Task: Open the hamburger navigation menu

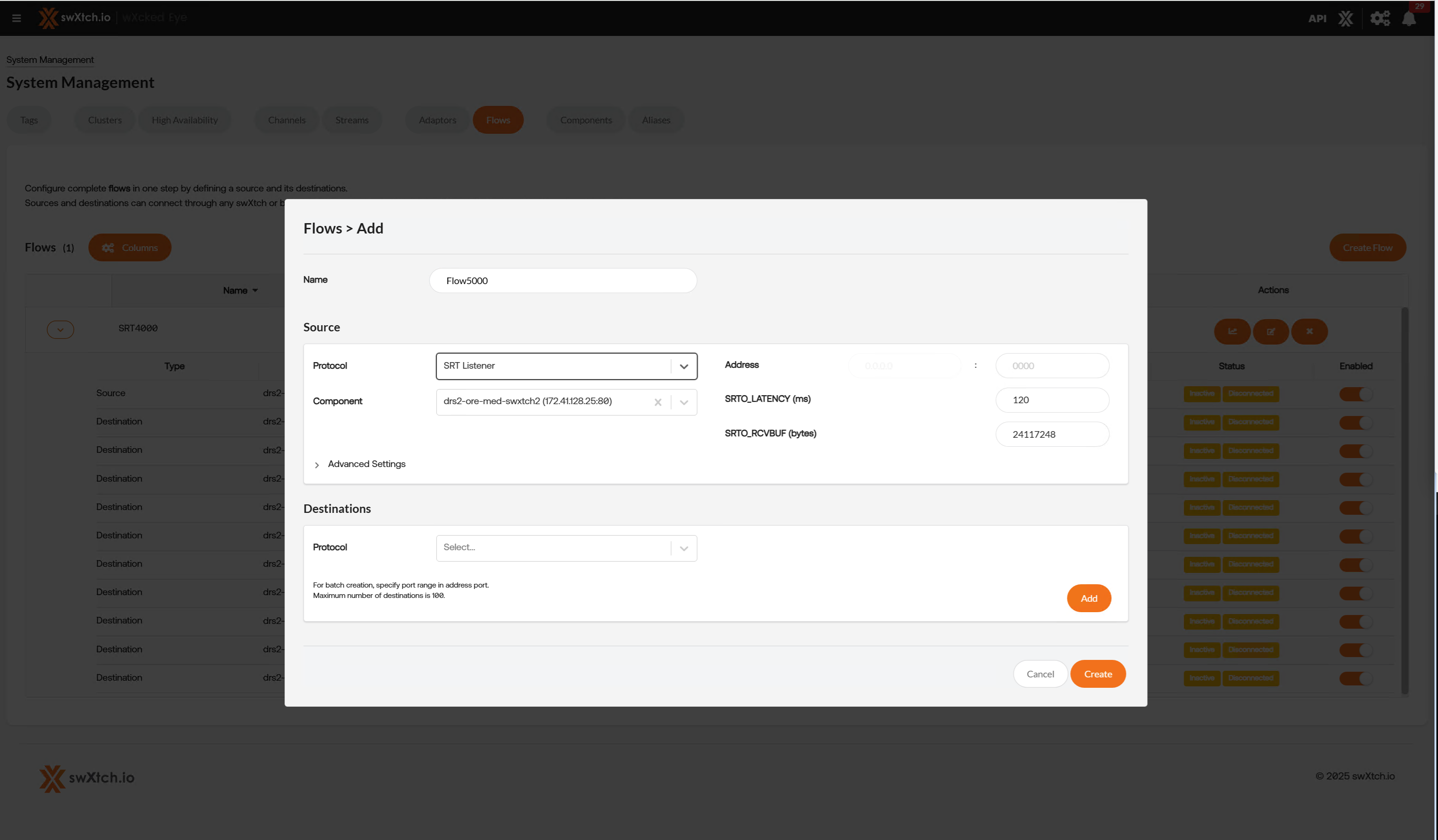Action: (17, 18)
